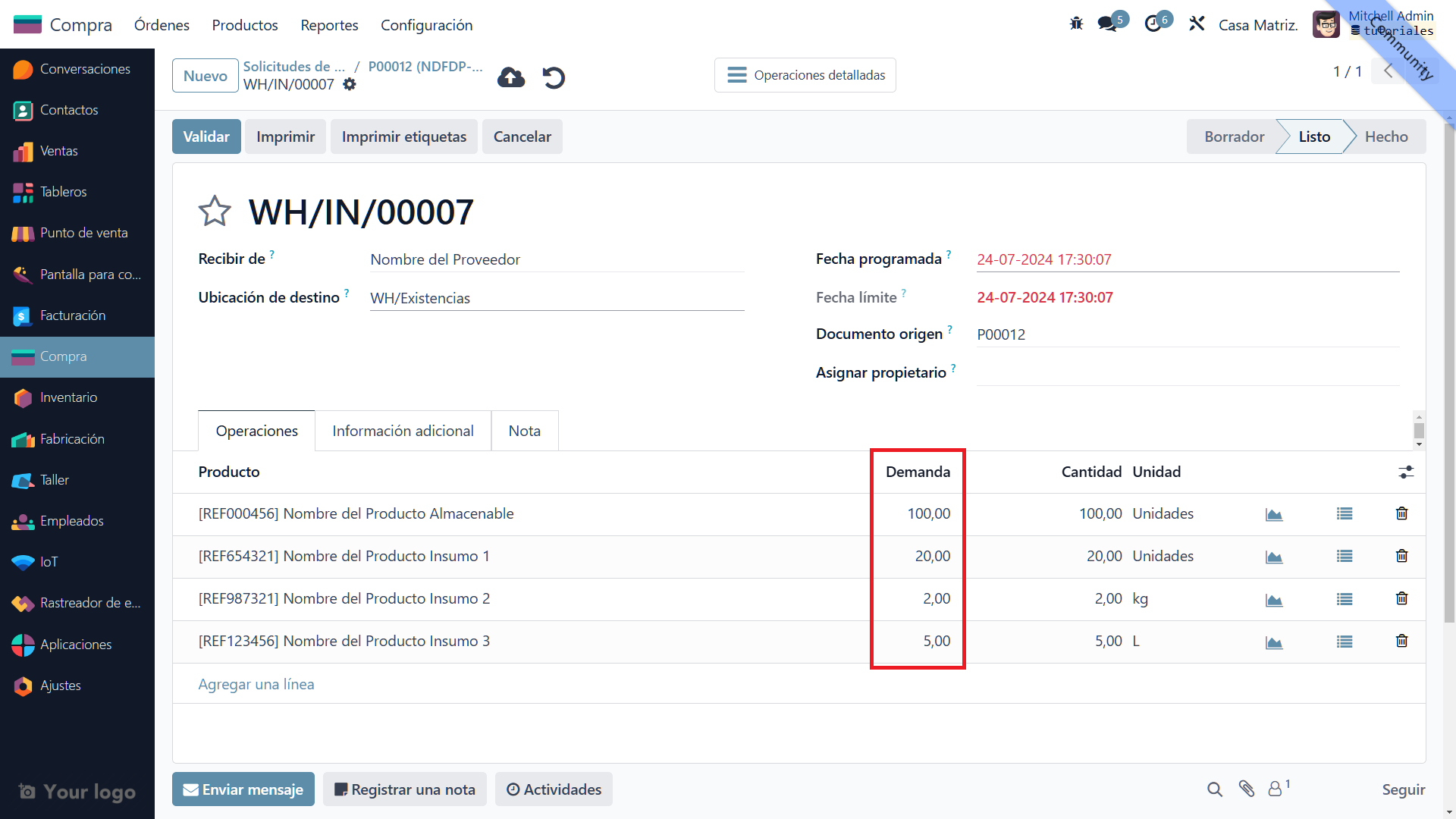Click Agregar una línea link
The width and height of the screenshot is (1456, 819).
point(256,684)
